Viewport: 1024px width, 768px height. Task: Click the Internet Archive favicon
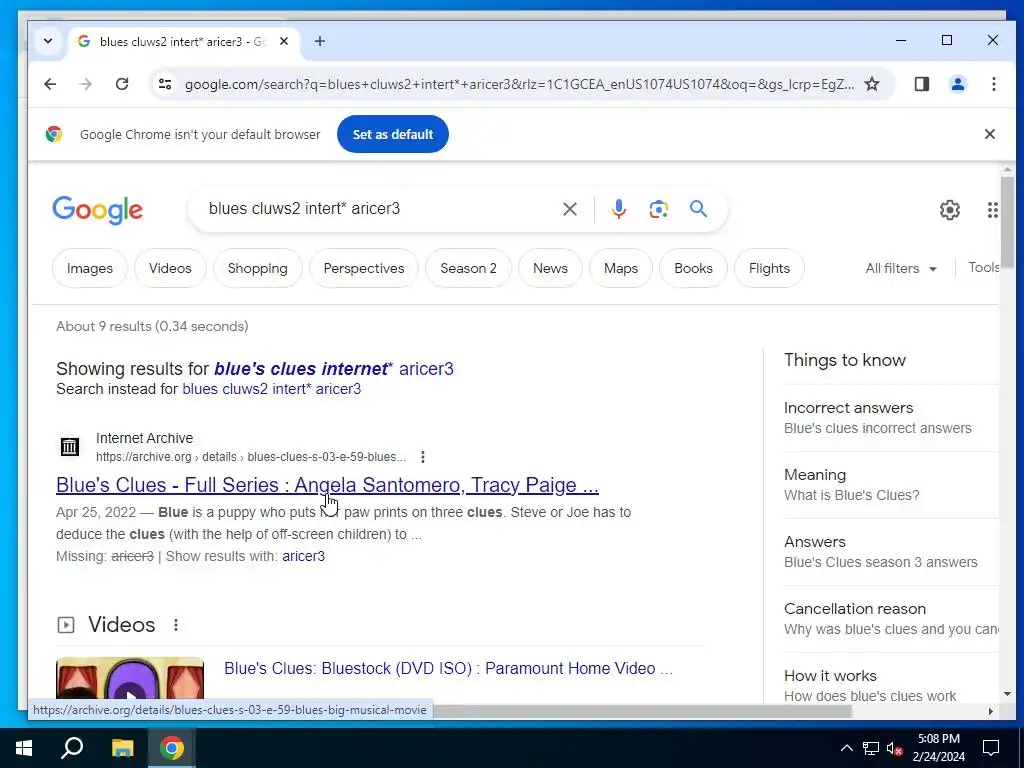(70, 447)
